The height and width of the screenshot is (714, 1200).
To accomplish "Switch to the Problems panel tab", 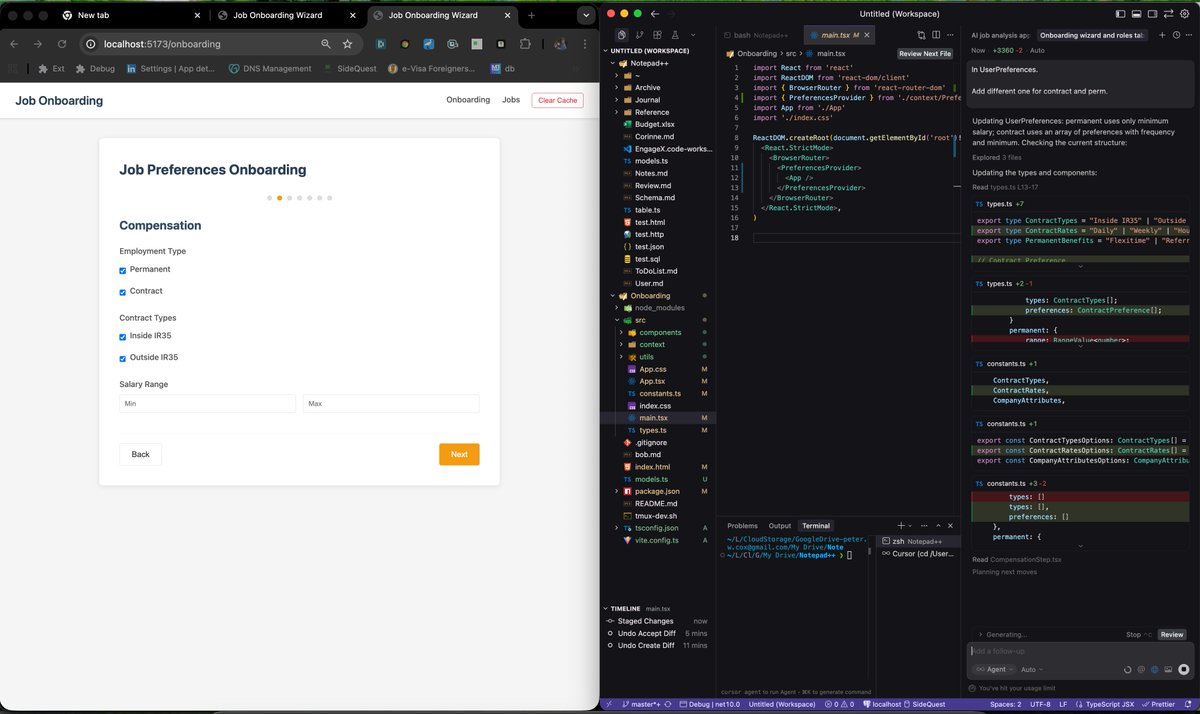I will [x=742, y=525].
